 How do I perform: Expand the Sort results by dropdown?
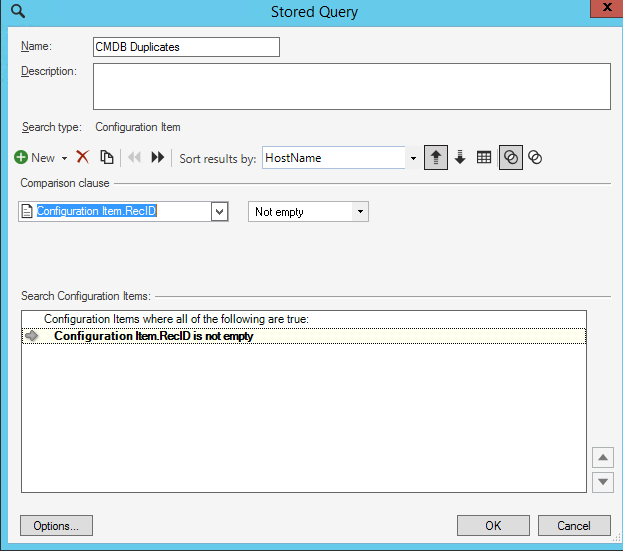412,158
